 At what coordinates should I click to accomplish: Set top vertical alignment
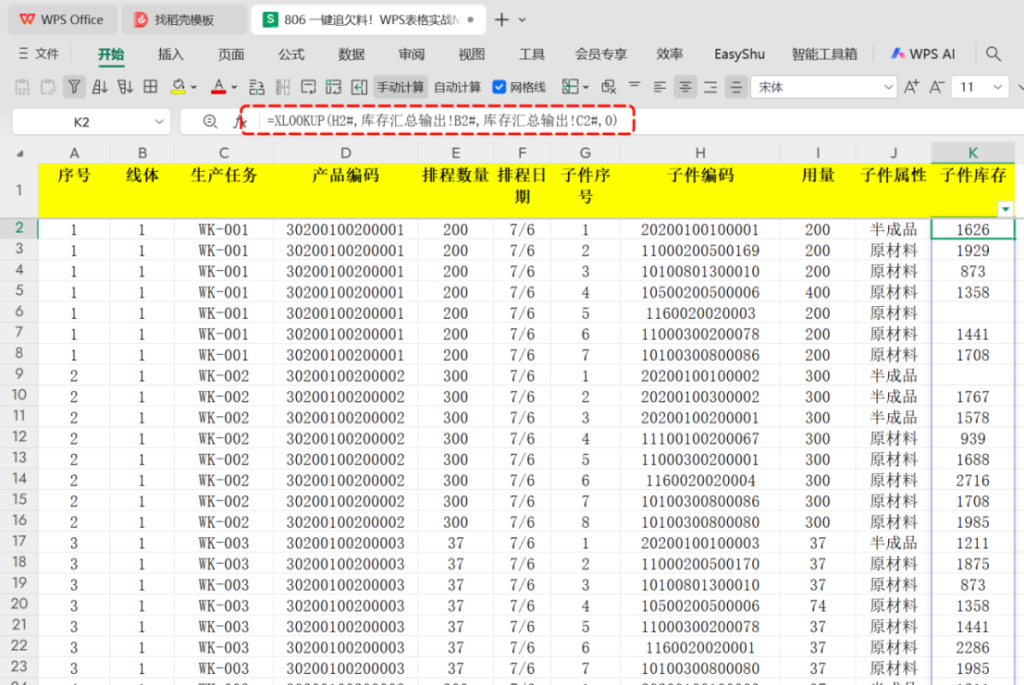[634, 86]
